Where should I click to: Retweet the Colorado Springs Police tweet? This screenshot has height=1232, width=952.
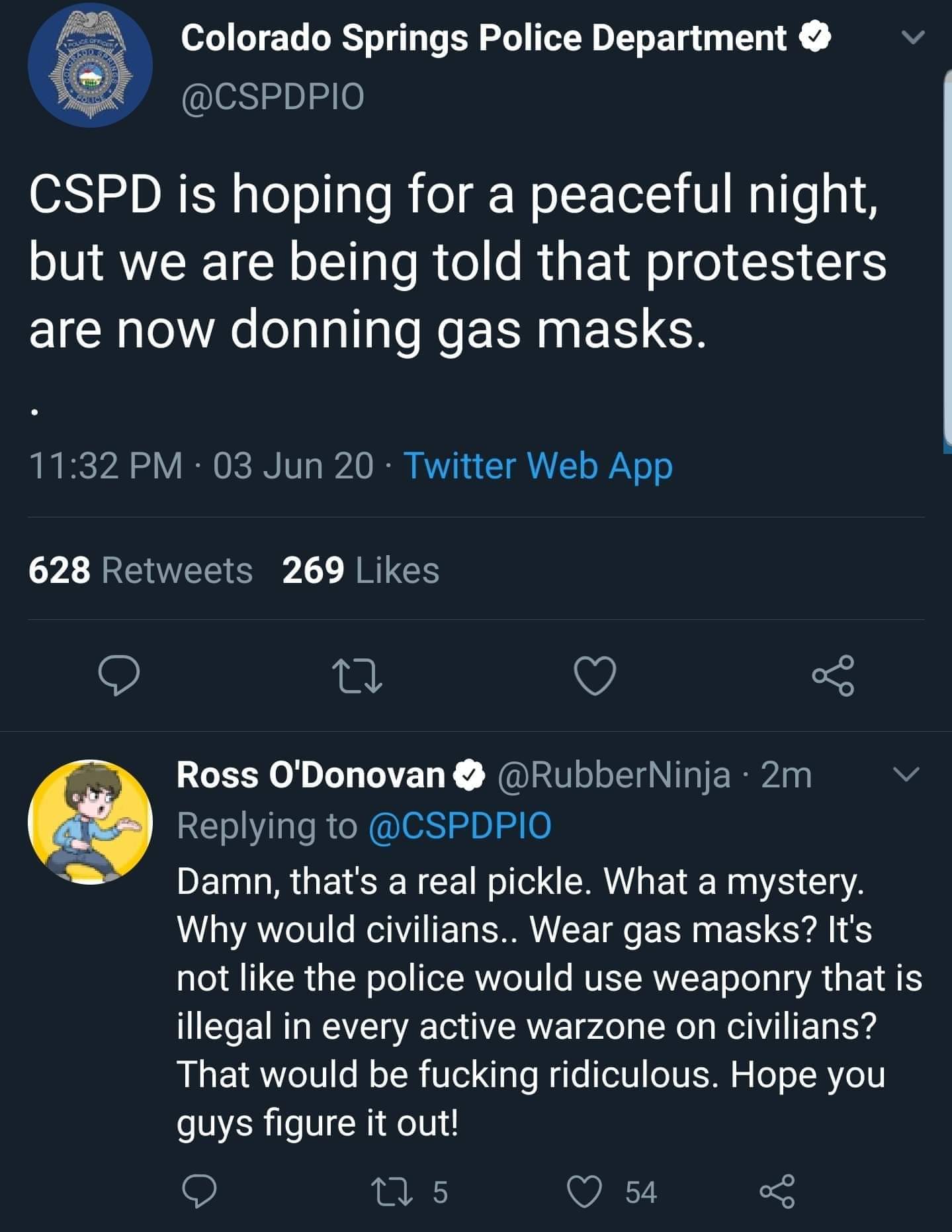tap(357, 676)
